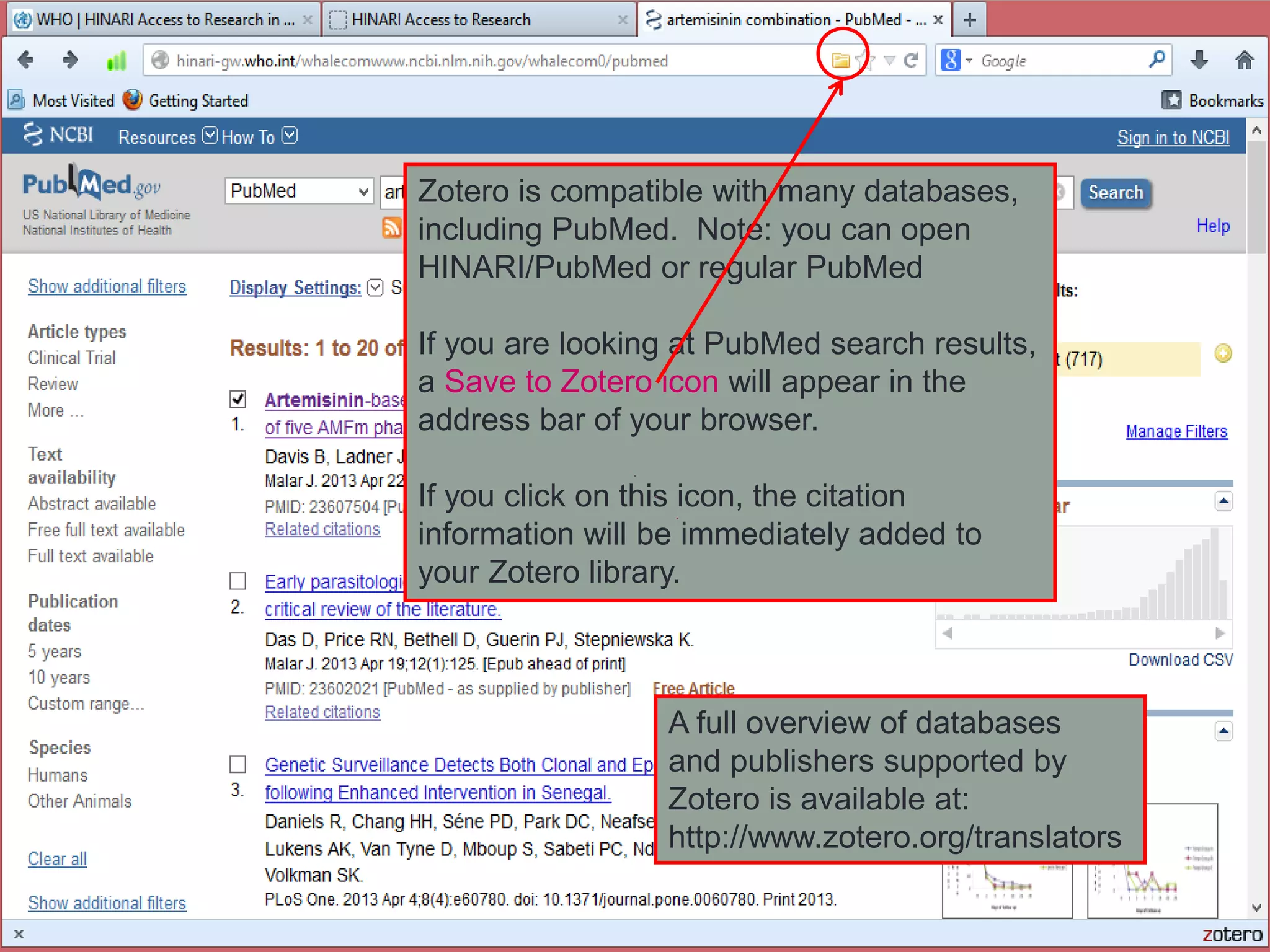The height and width of the screenshot is (952, 1270).
Task: Click the Search button
Action: tap(1116, 193)
